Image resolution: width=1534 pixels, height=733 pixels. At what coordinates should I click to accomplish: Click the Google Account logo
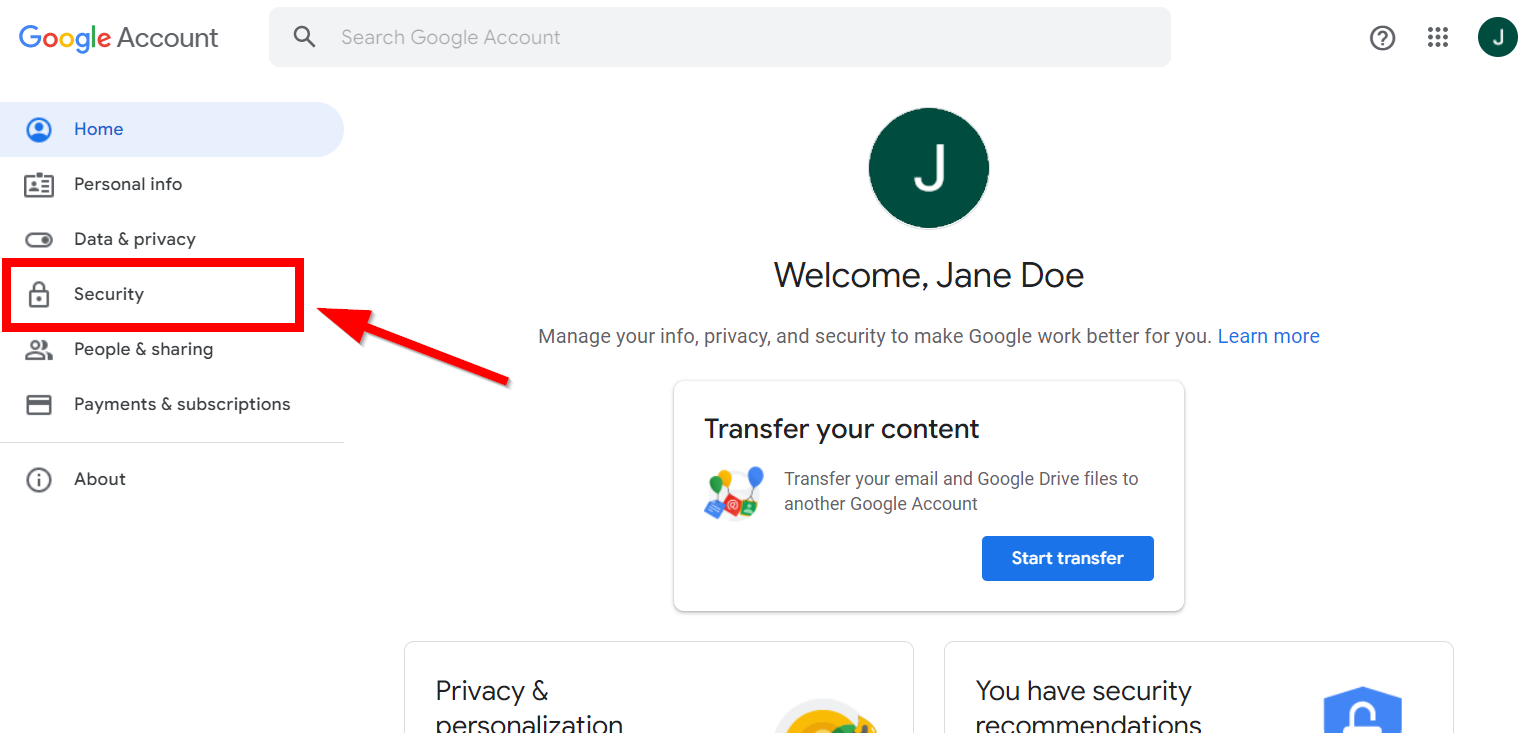coord(118,38)
